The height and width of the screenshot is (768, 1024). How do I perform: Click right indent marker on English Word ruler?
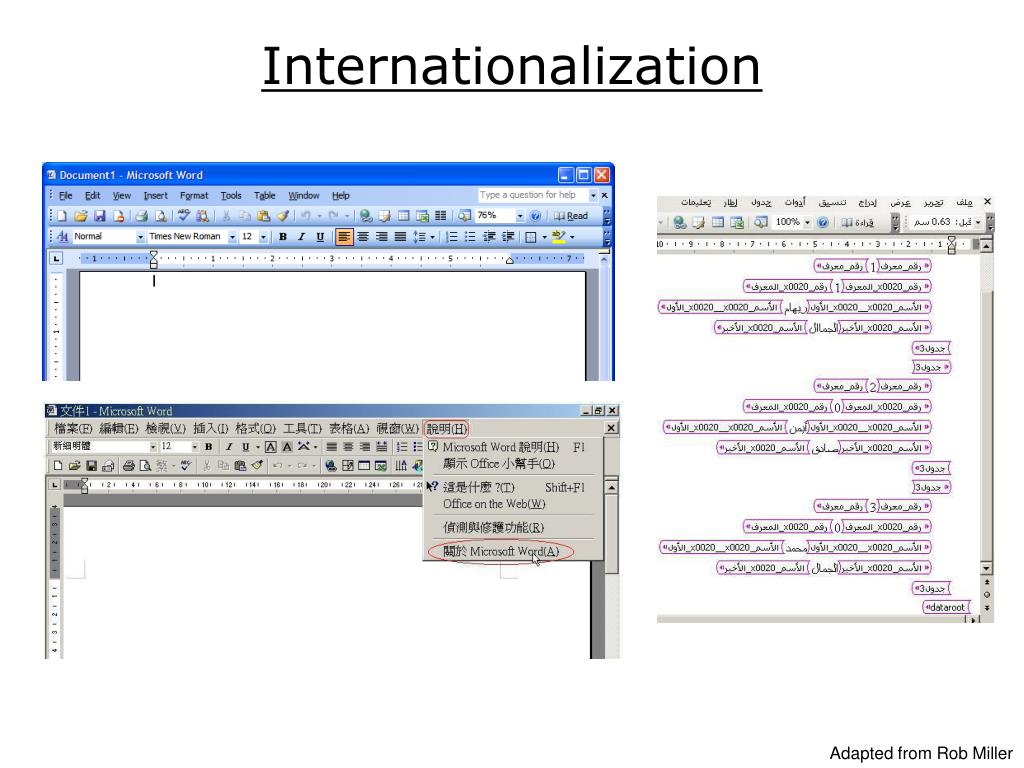pos(509,261)
